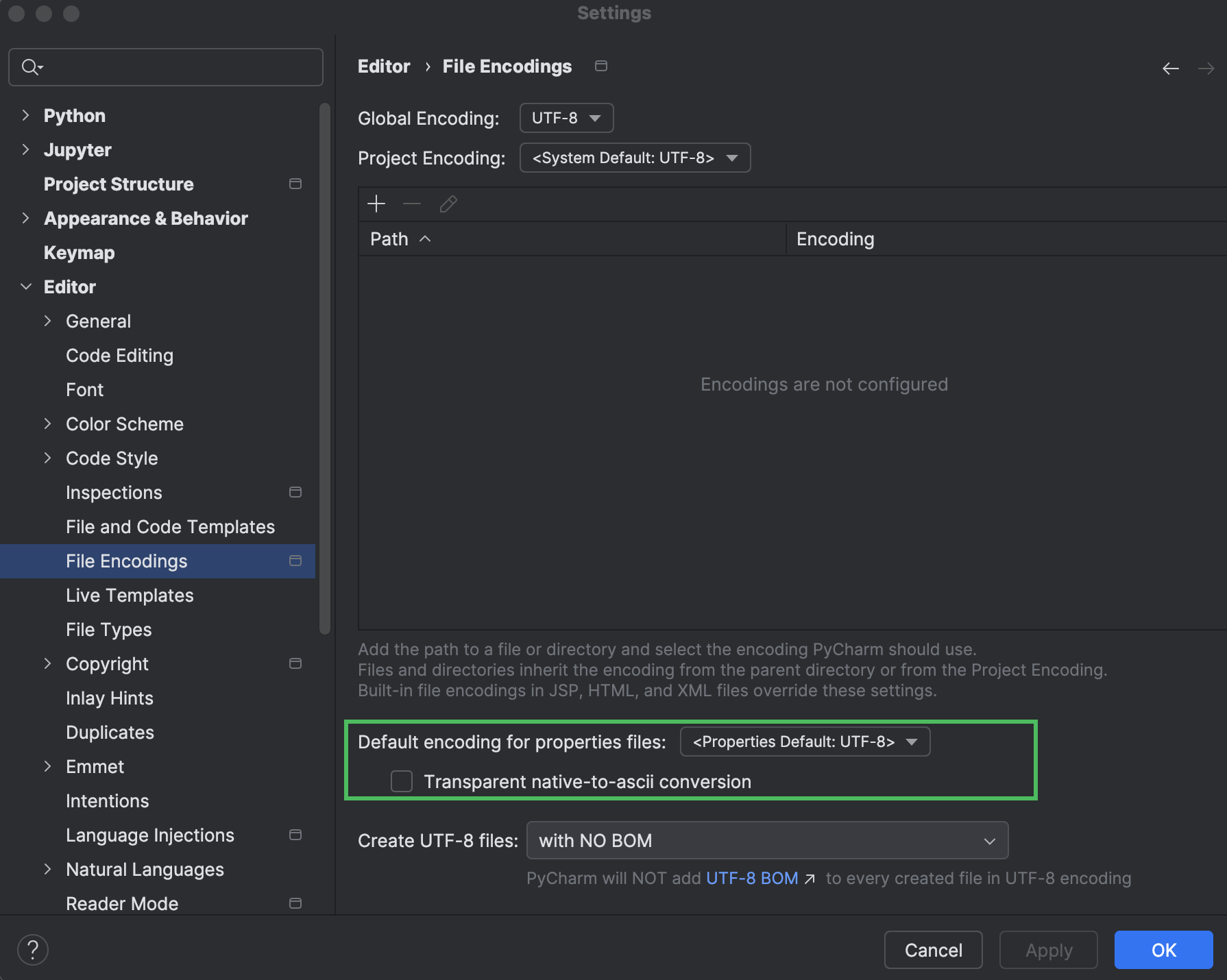Click the OK button

tap(1163, 950)
